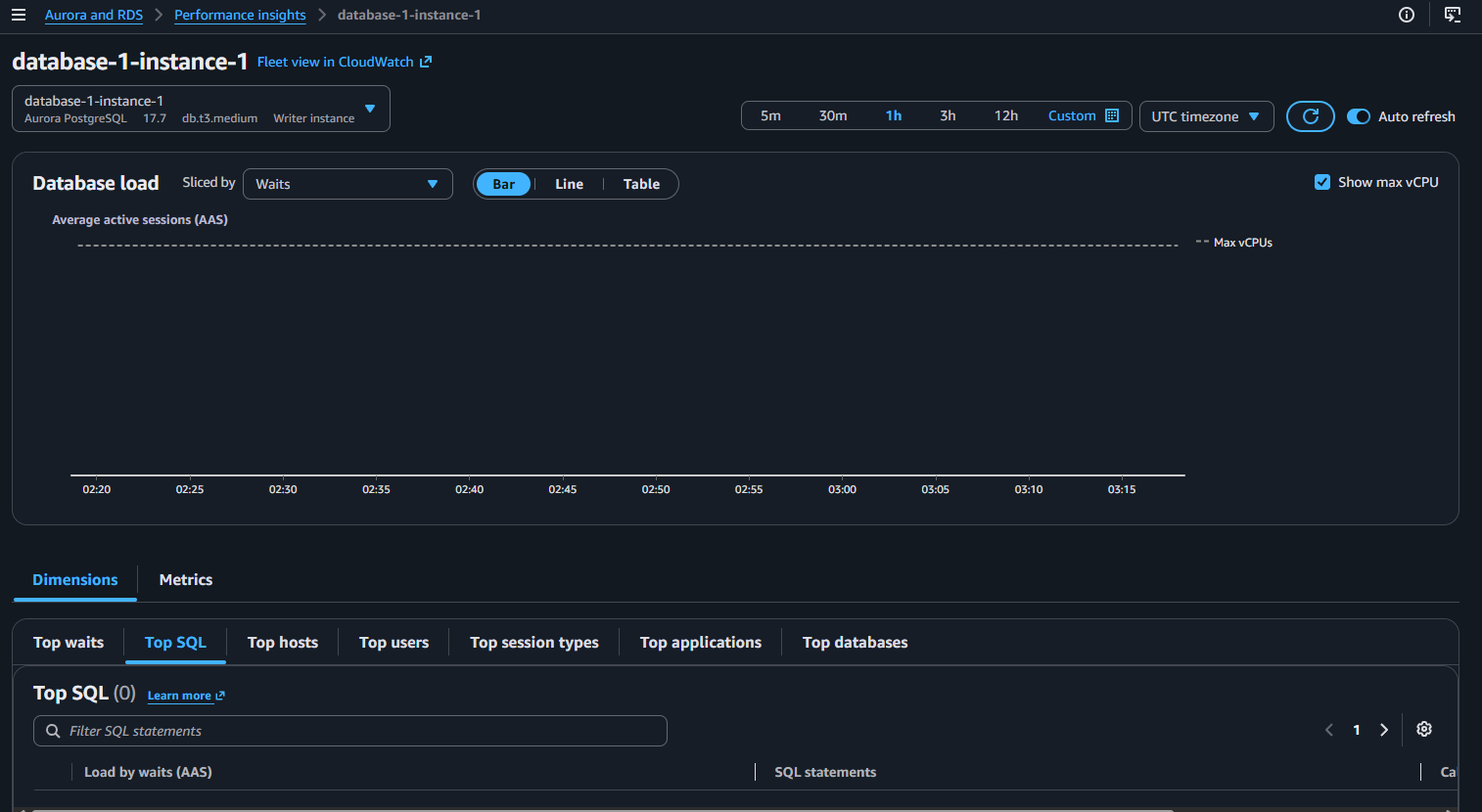Image resolution: width=1482 pixels, height=812 pixels.
Task: Click the 02:20 time axis label
Action: pyautogui.click(x=97, y=489)
